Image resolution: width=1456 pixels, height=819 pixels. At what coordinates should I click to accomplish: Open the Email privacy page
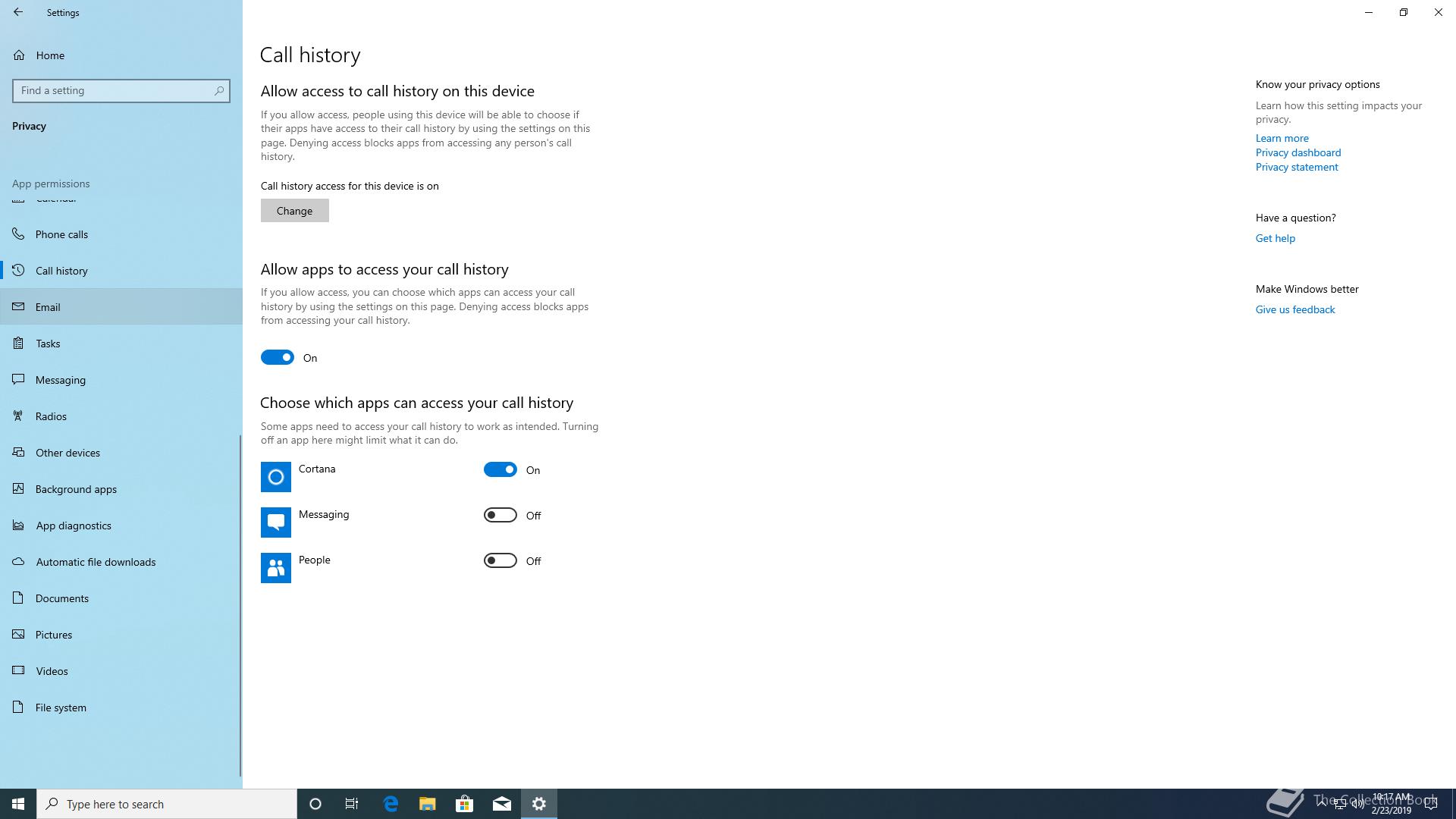(x=48, y=307)
